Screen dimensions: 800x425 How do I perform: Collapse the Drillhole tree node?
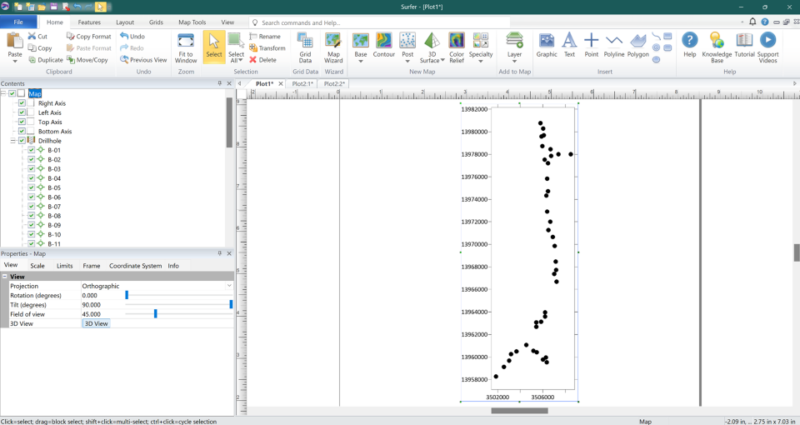[13, 140]
